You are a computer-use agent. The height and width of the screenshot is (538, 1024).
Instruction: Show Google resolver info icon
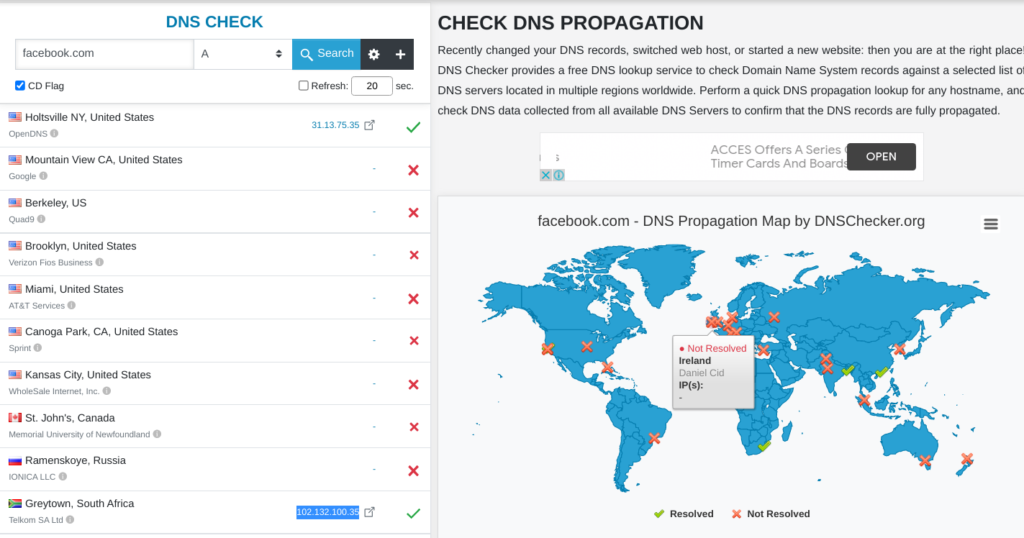(x=43, y=176)
